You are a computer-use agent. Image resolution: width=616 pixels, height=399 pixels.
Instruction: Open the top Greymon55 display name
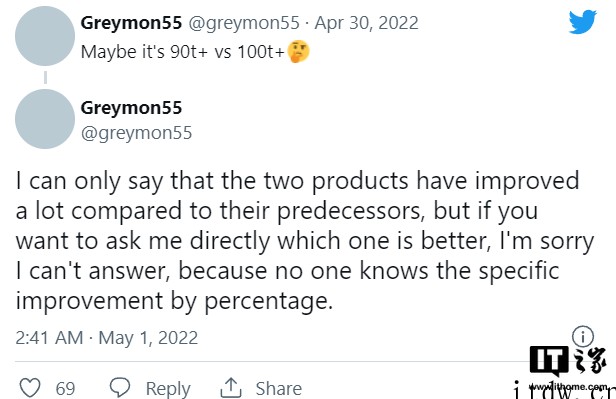tap(131, 23)
